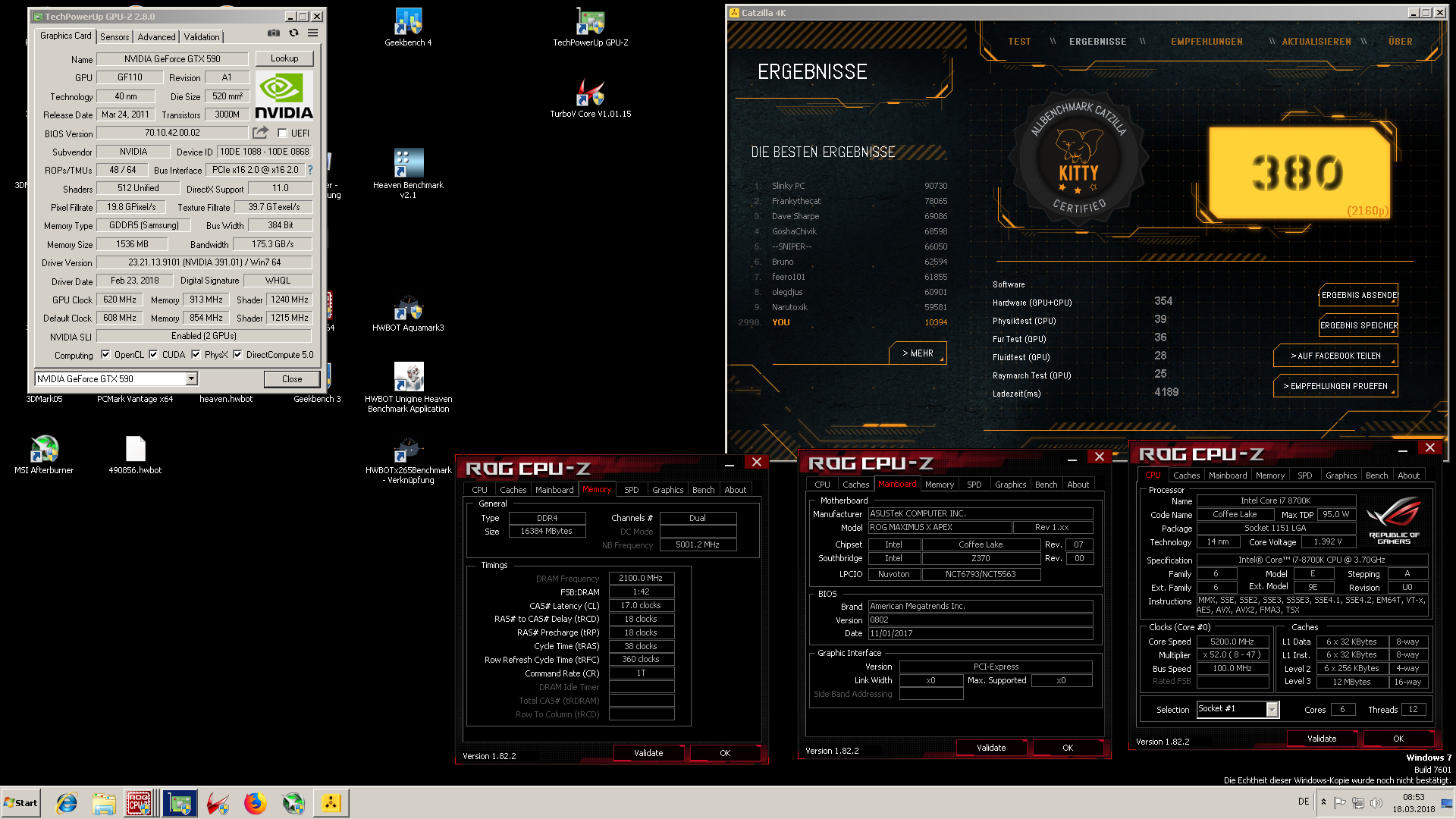Open HWBOTx265Benchmark shortcut on desktop

coord(408,460)
